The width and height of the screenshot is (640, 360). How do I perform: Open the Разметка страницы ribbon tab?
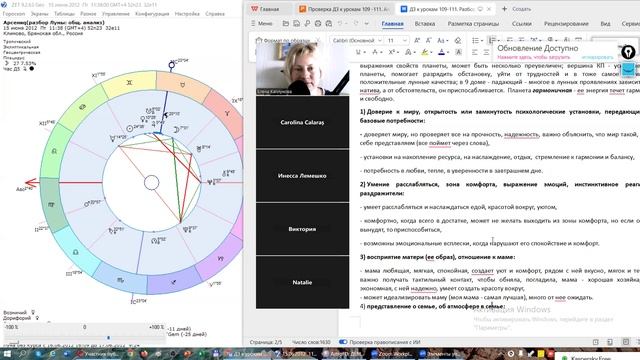[473, 24]
